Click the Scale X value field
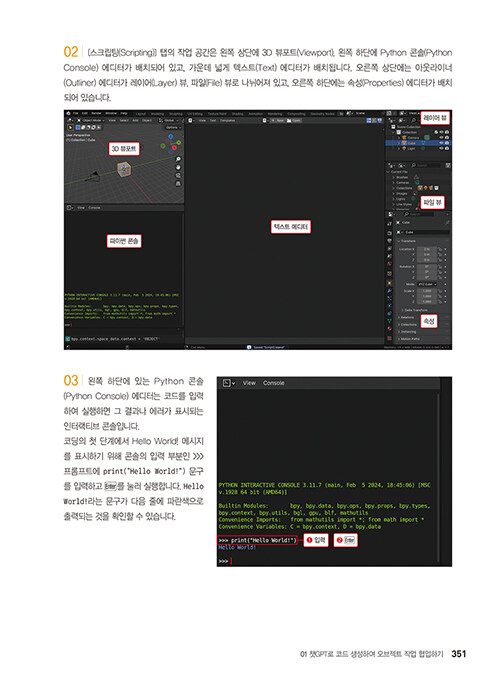The height and width of the screenshot is (684, 500). (x=427, y=291)
